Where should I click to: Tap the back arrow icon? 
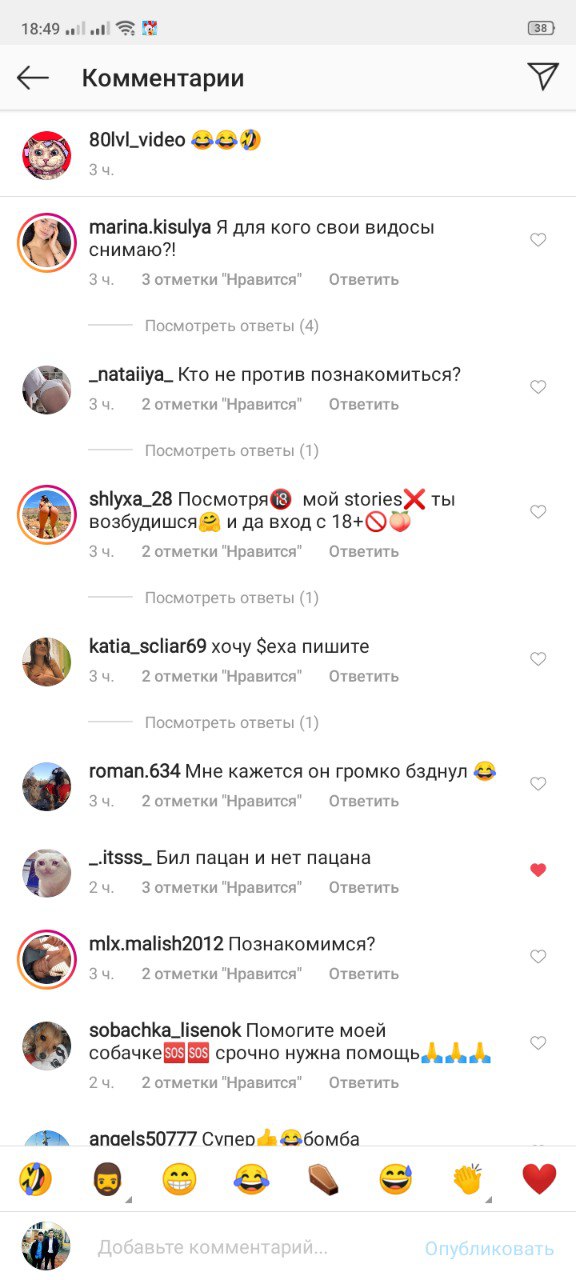[x=33, y=78]
